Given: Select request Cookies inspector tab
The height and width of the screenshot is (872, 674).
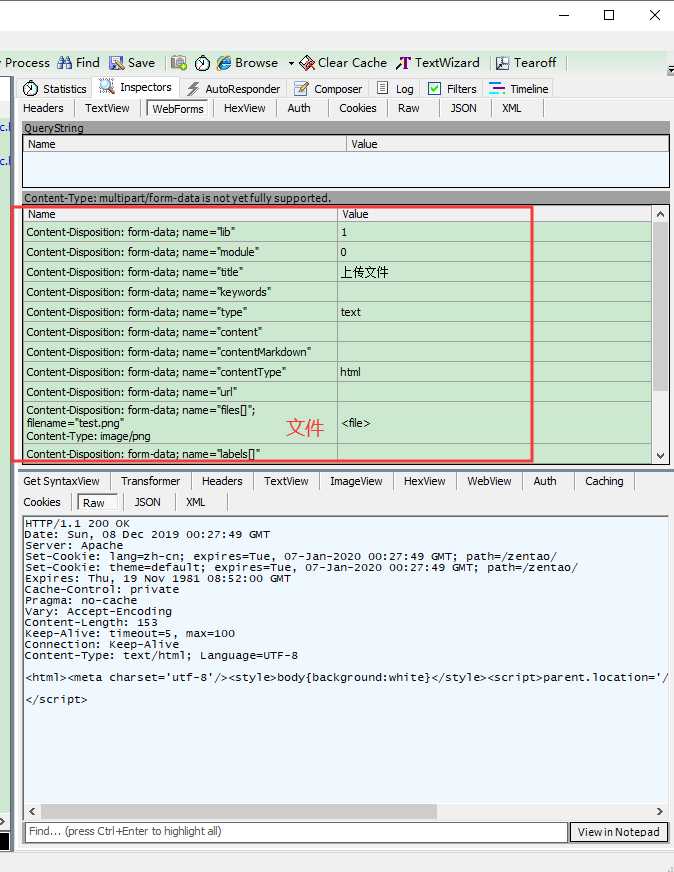Looking at the screenshot, I should [x=358, y=108].
